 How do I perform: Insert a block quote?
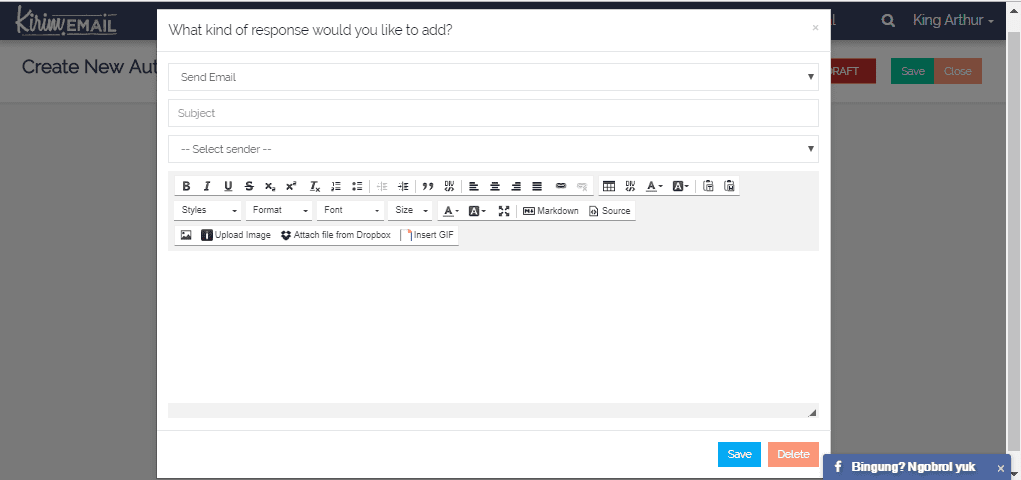(428, 186)
